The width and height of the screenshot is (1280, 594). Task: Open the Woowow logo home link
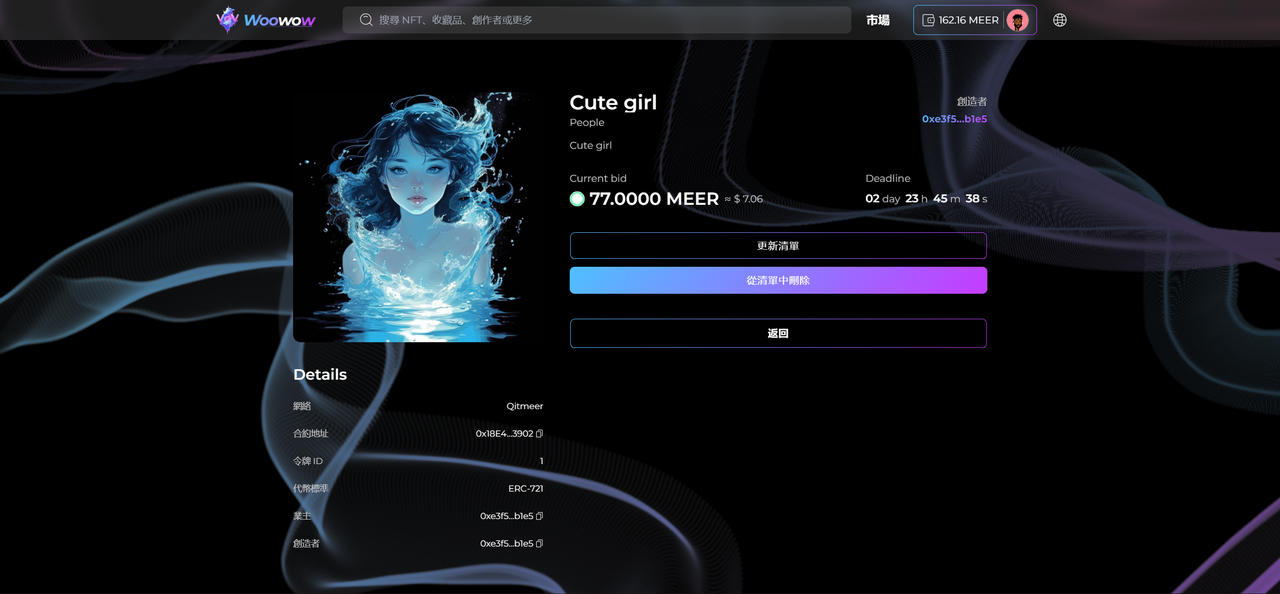(x=266, y=20)
